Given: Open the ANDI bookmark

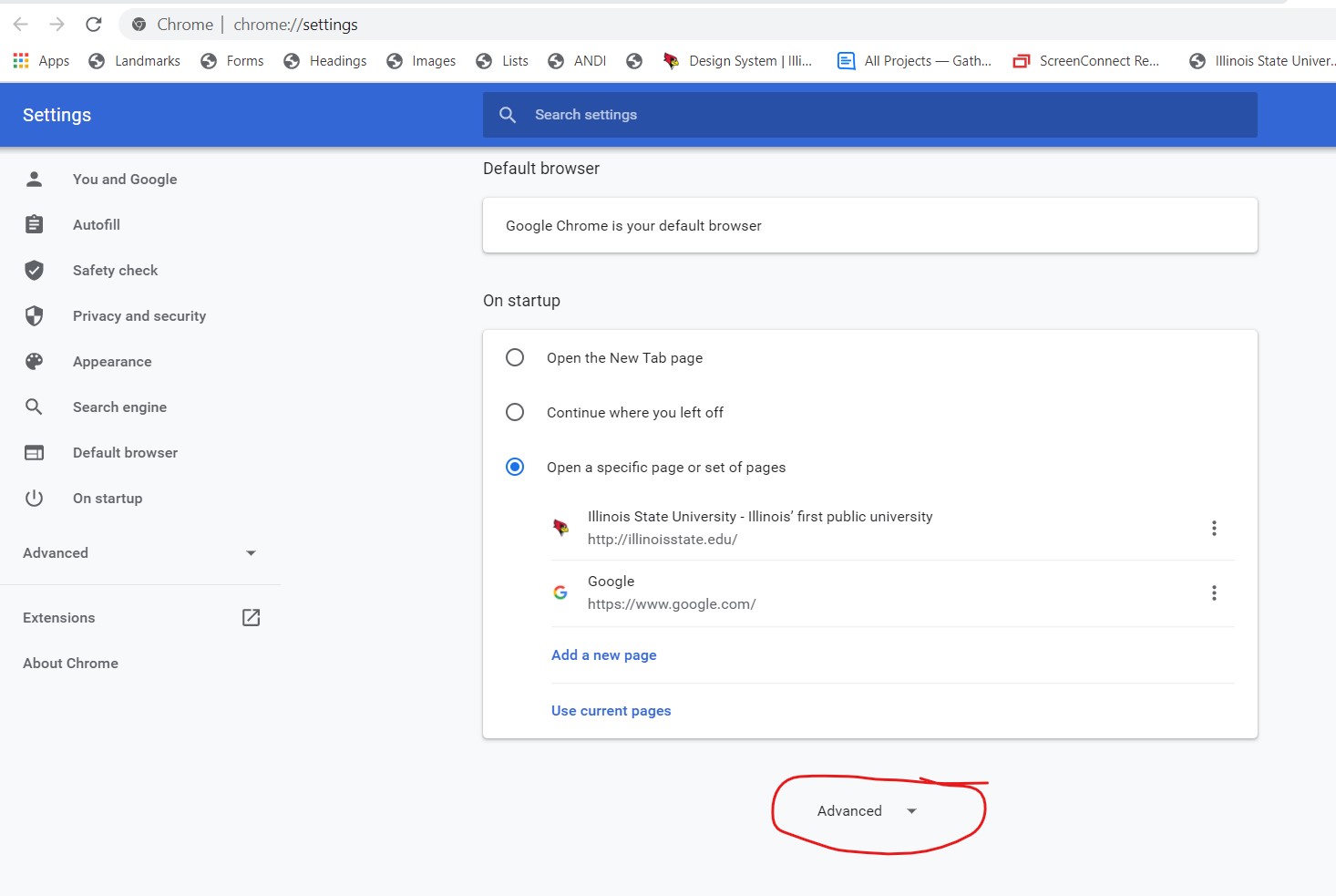Looking at the screenshot, I should 577,61.
